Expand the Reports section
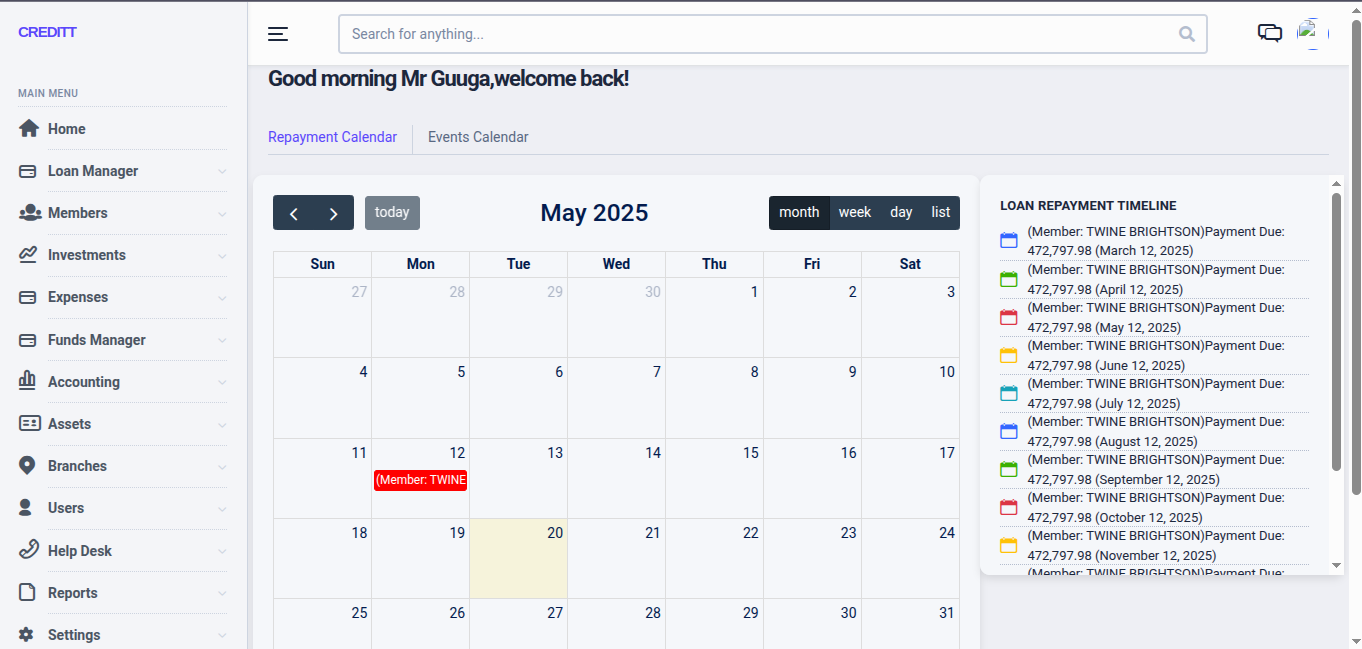 (221, 592)
